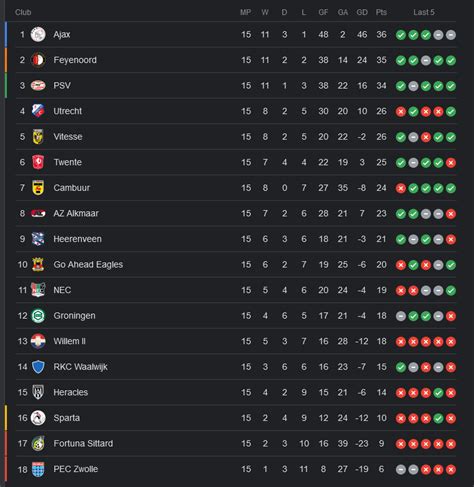Click Ajax's most recent draw indicator
Image resolution: width=474 pixels, height=487 pixels.
click(x=451, y=35)
